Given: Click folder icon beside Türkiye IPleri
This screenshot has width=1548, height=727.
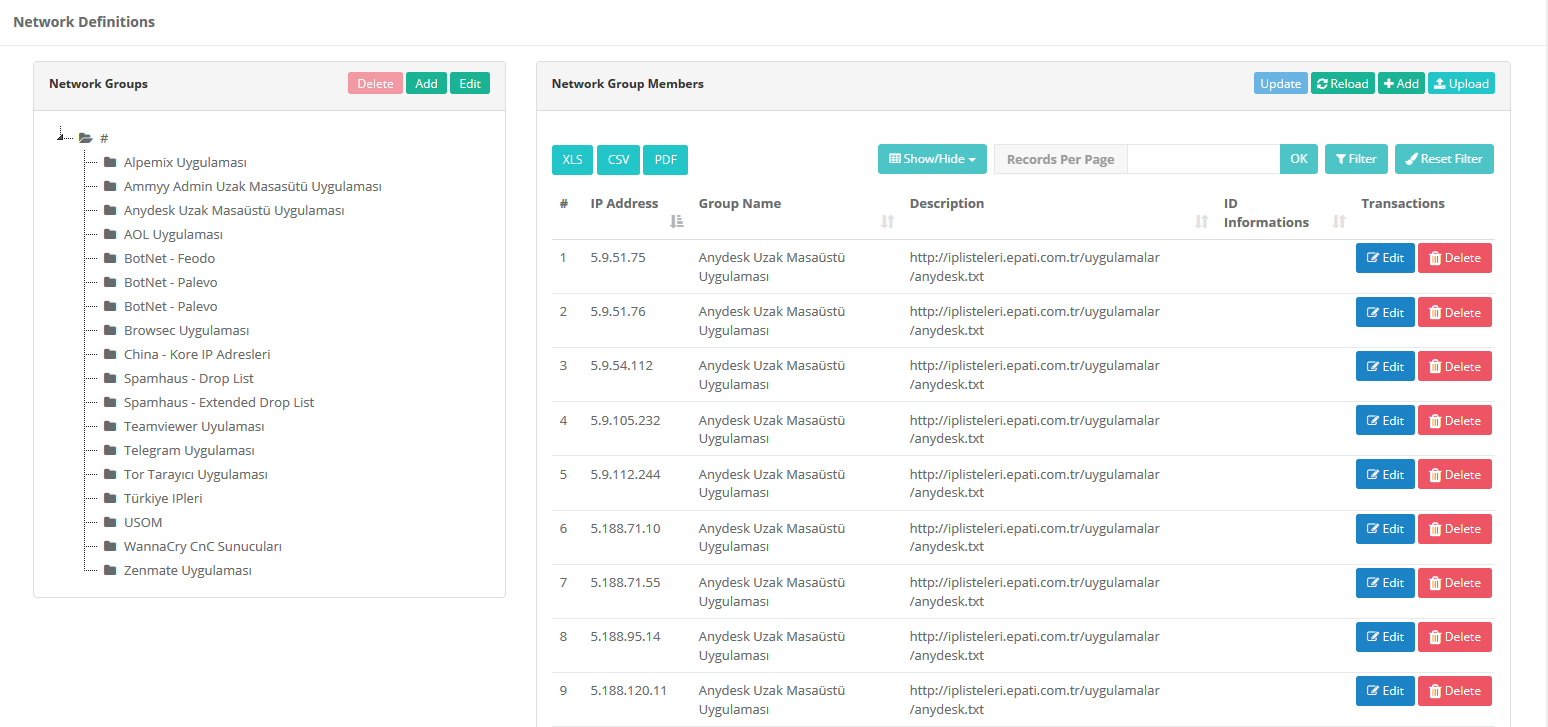Looking at the screenshot, I should coord(110,498).
